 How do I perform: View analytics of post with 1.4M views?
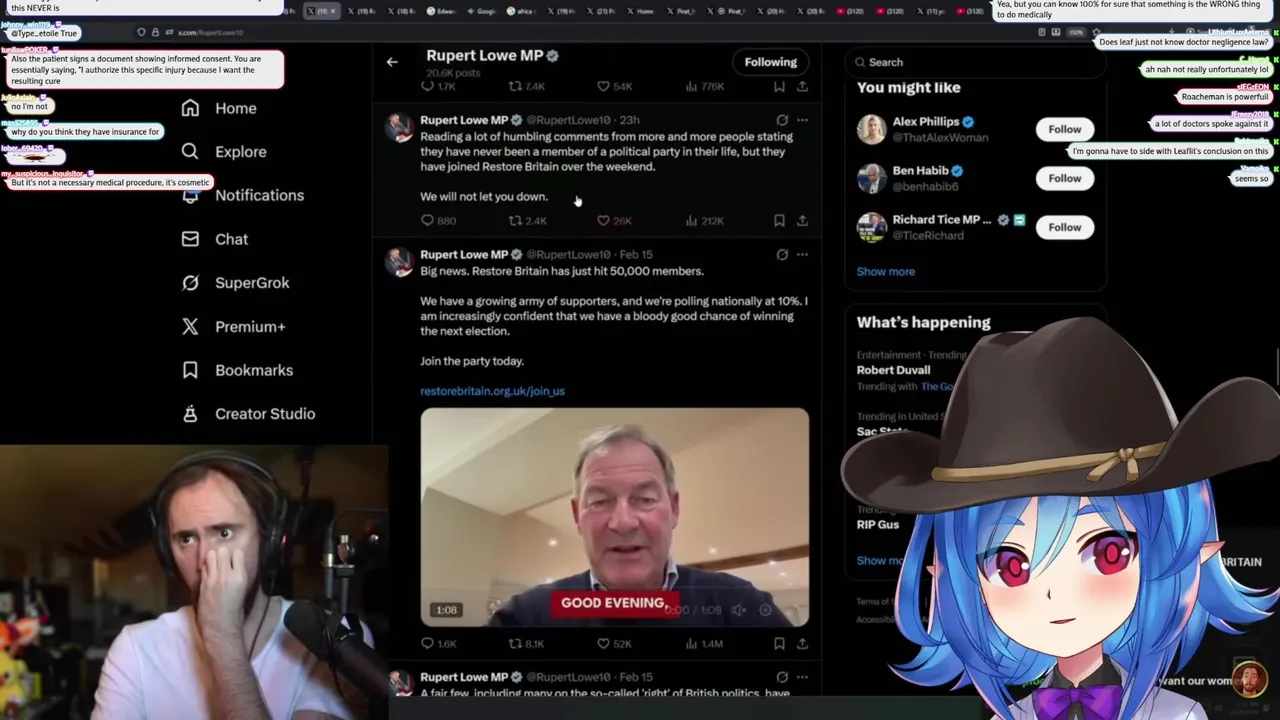tap(691, 644)
